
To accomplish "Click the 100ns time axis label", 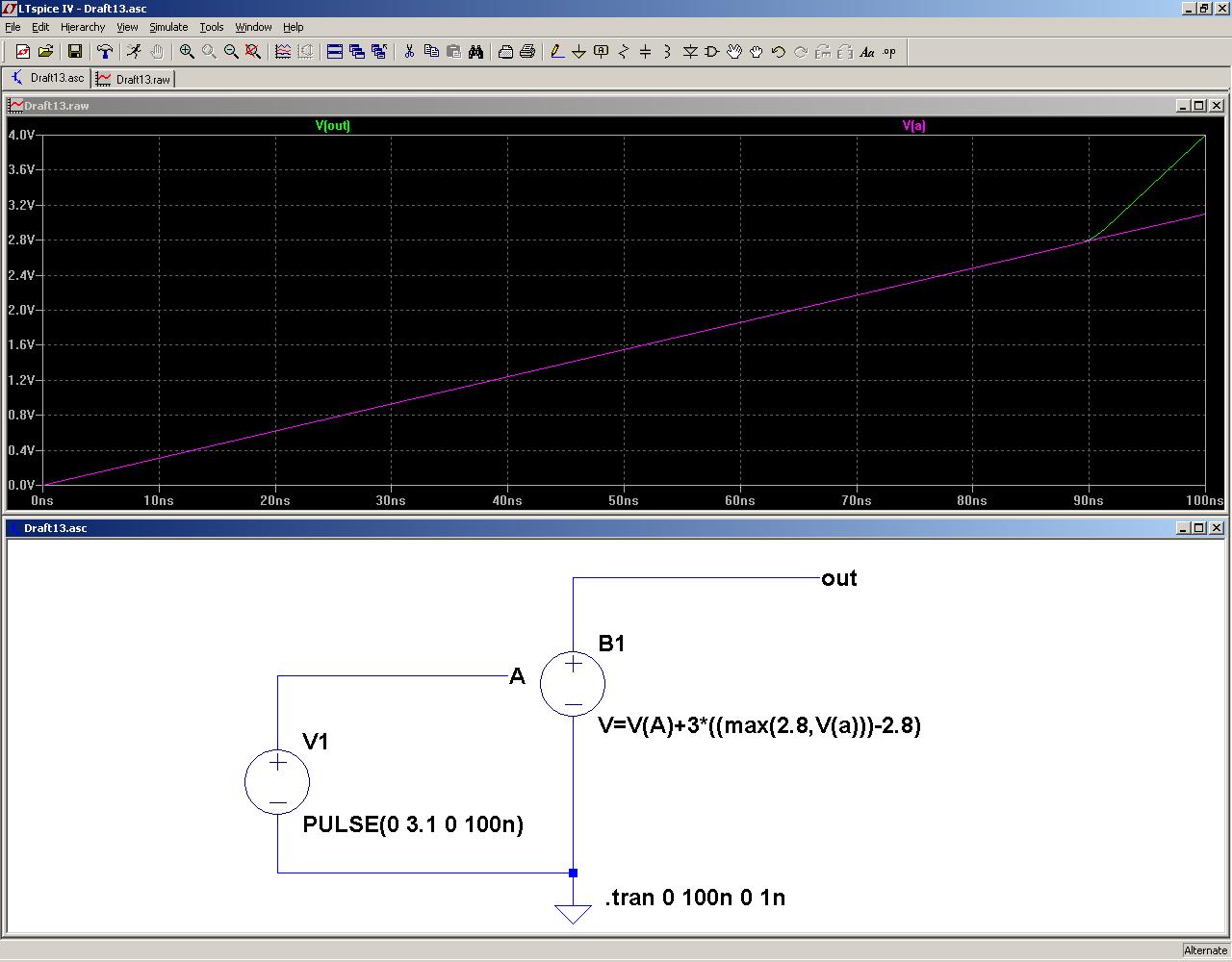I will [x=1204, y=500].
